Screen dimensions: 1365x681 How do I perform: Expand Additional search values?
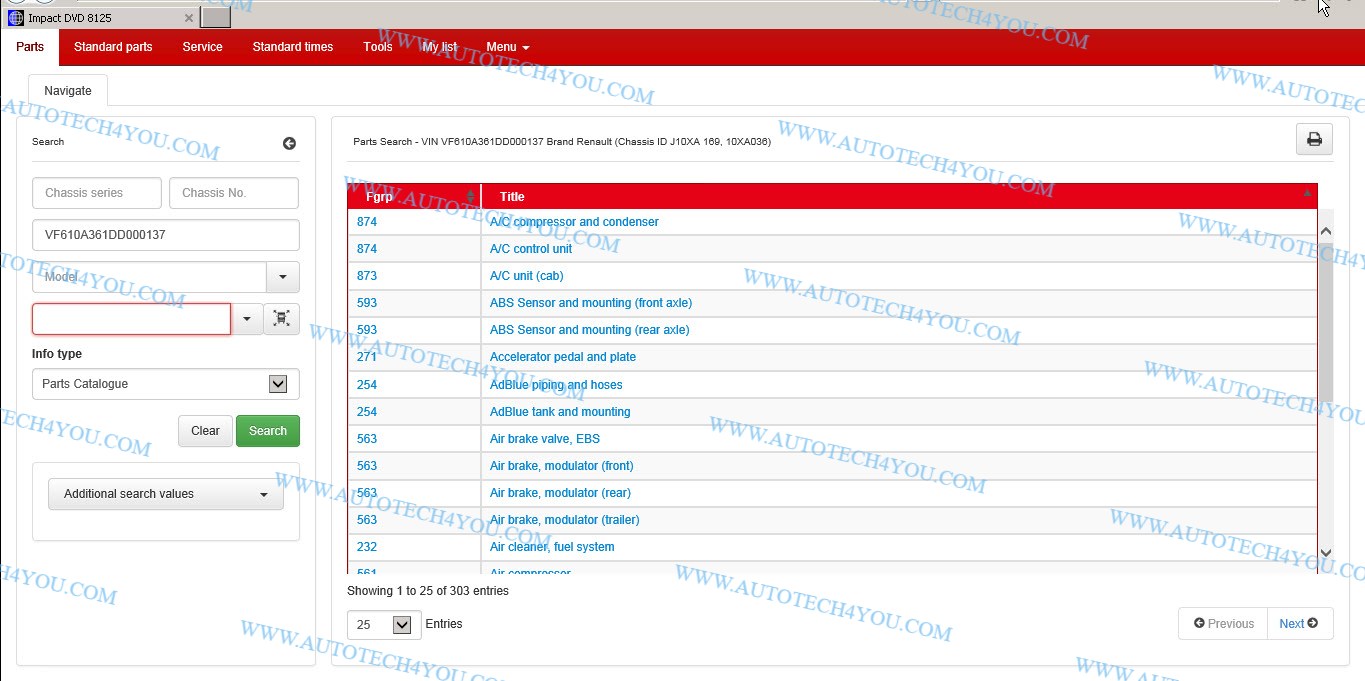(165, 494)
